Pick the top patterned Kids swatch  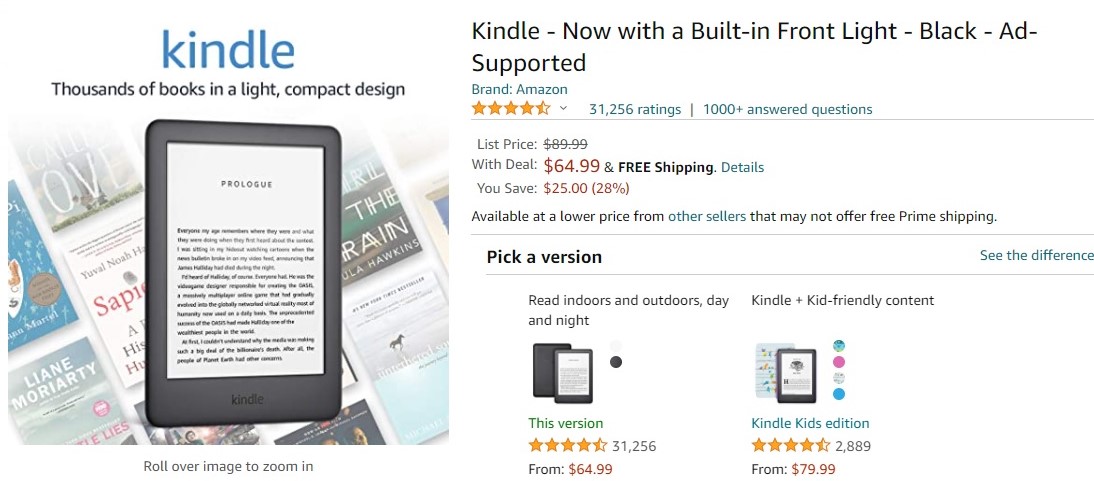pos(839,346)
